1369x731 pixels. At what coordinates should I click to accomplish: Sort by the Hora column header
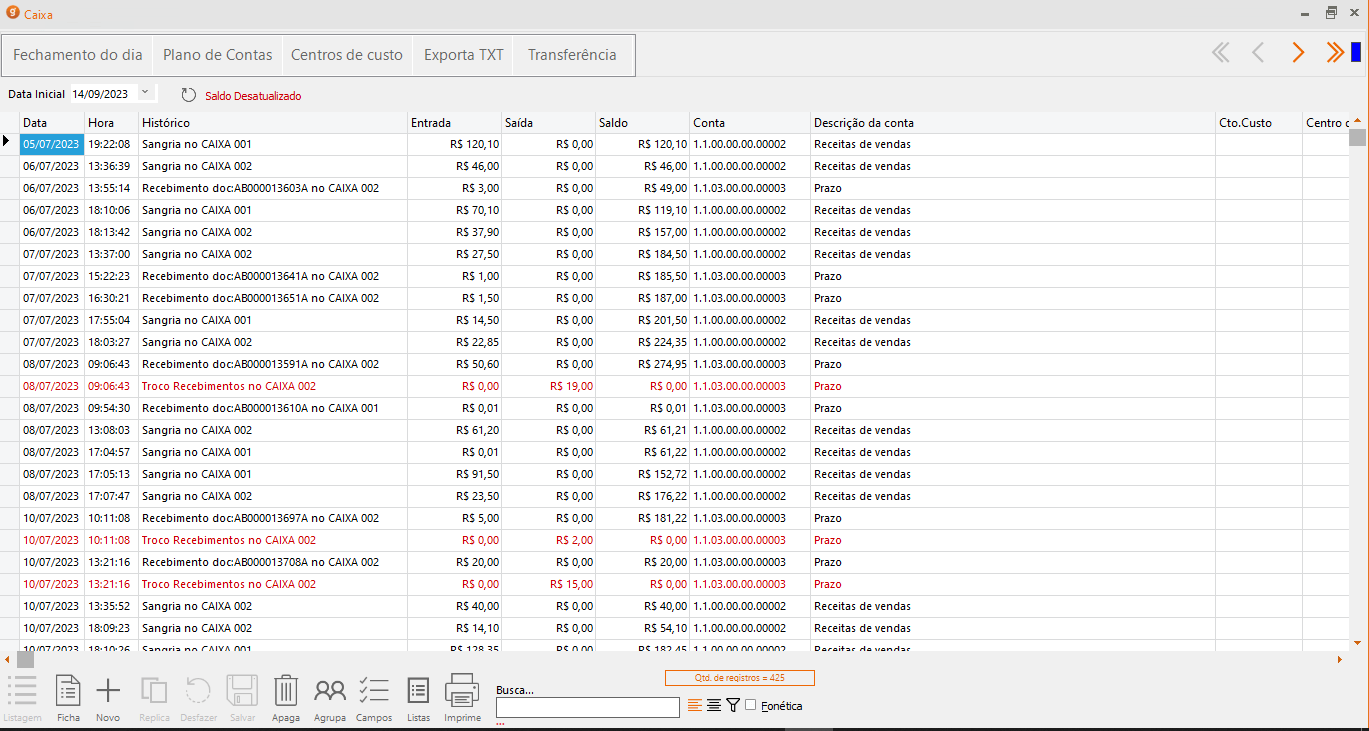pos(112,123)
